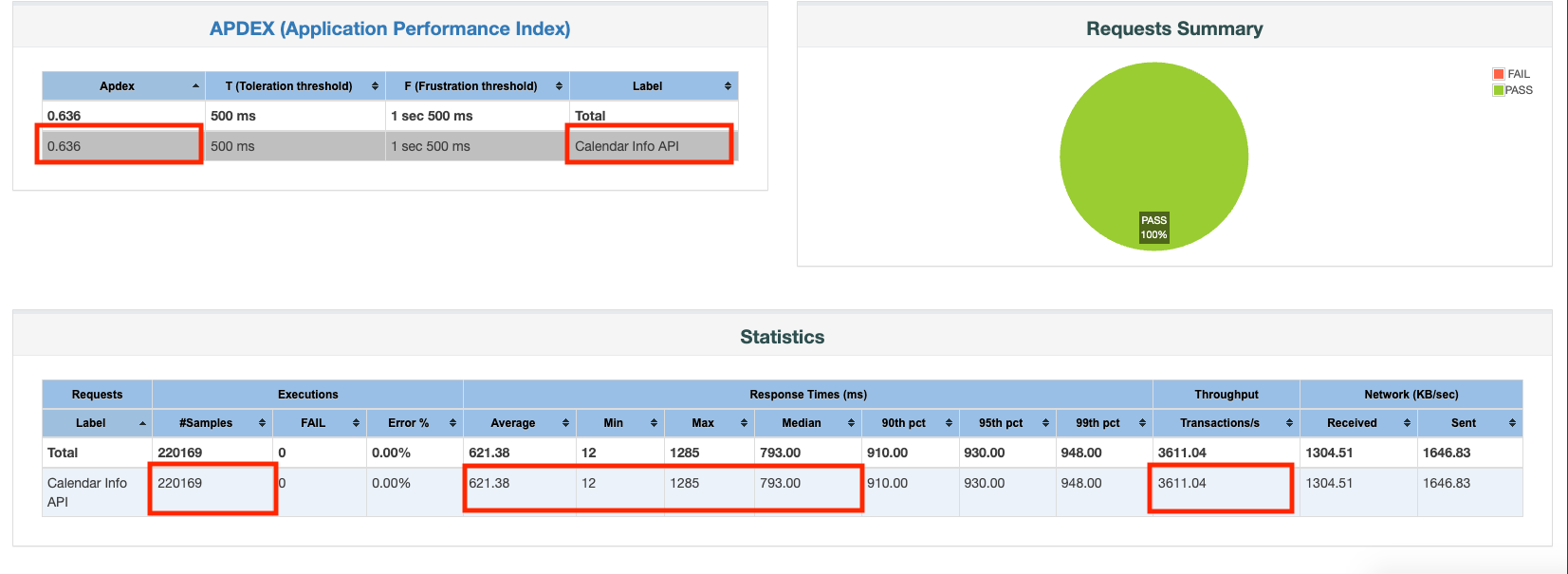This screenshot has height=574, width=1568.
Task: Click 1304.51 received value in Total row
Action: point(1330,453)
